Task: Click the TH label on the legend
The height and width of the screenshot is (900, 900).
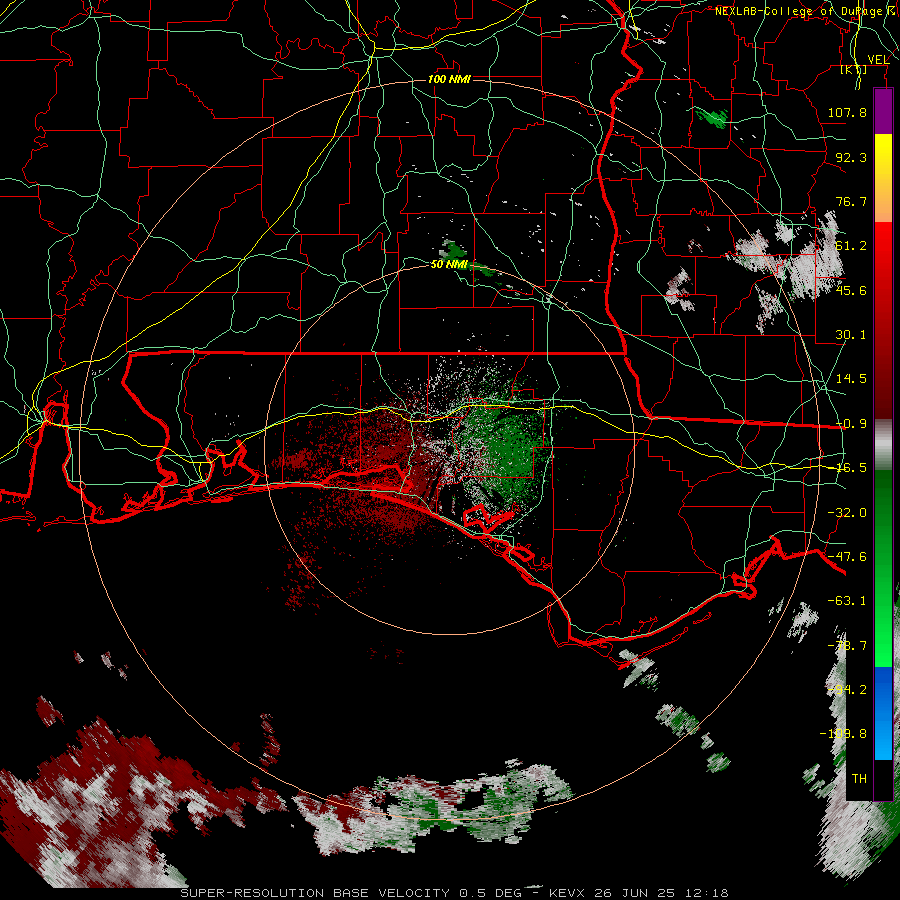Action: click(859, 779)
